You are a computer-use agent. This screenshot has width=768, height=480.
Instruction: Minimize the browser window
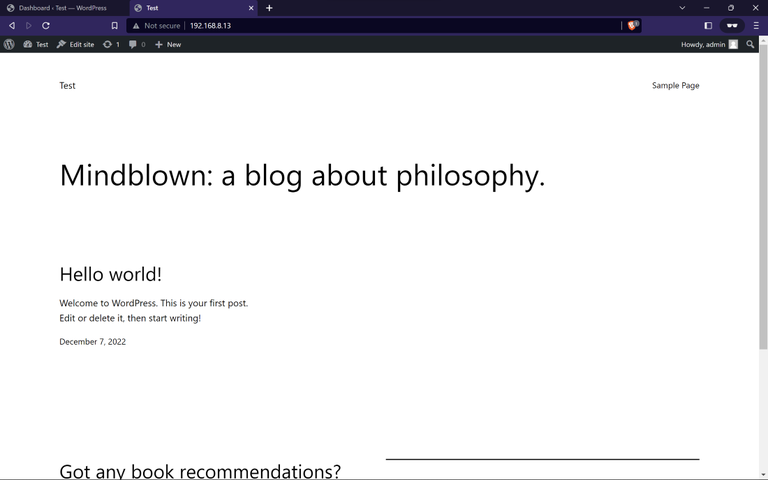click(x=706, y=8)
